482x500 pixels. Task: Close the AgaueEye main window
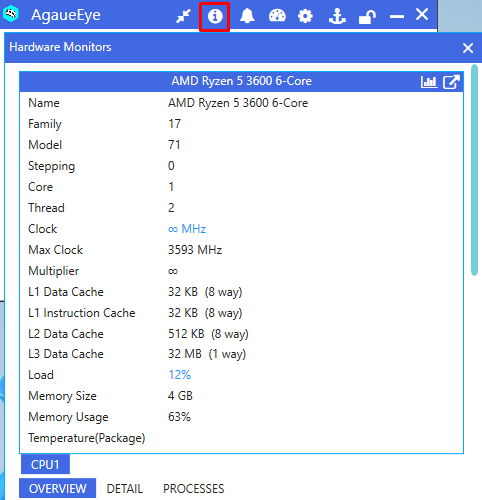(x=422, y=14)
